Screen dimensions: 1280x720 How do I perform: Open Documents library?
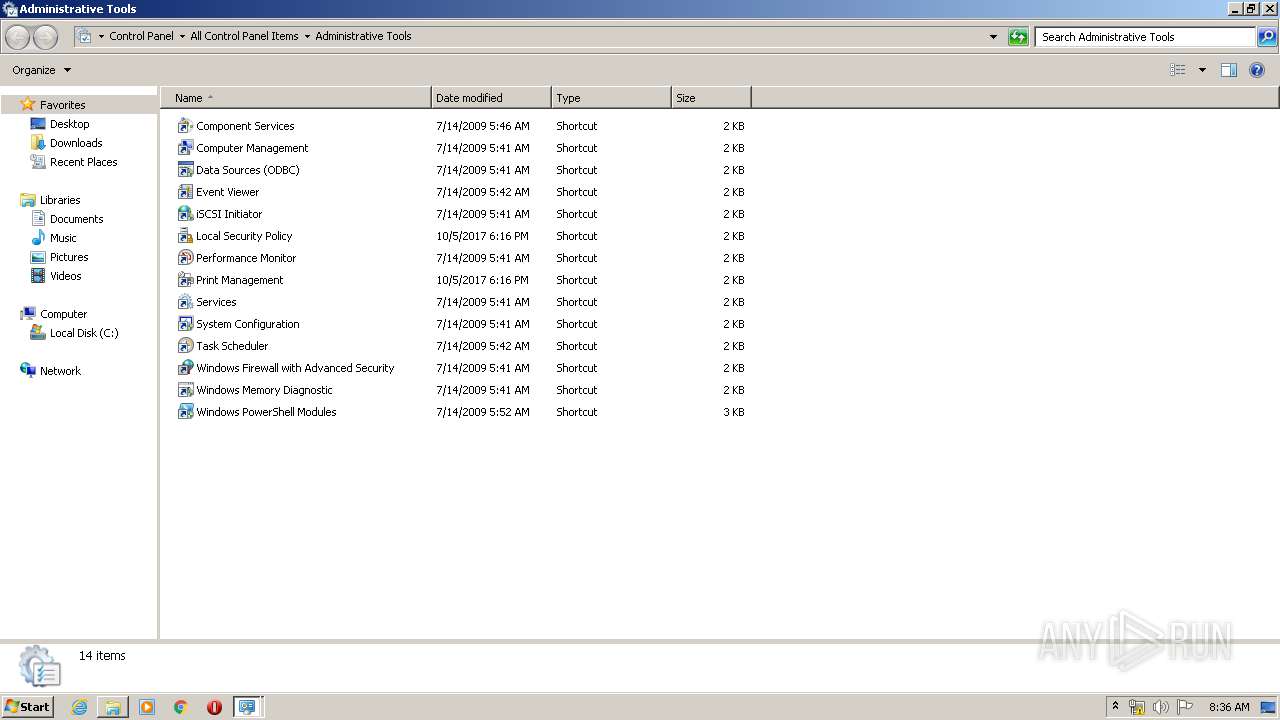click(x=76, y=219)
